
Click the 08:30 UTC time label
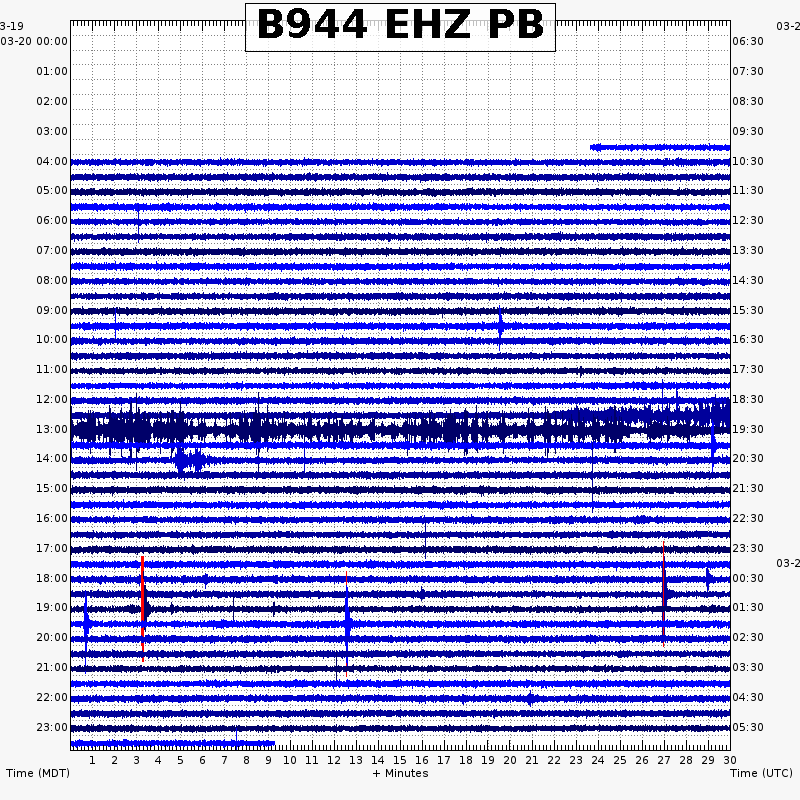pos(748,101)
